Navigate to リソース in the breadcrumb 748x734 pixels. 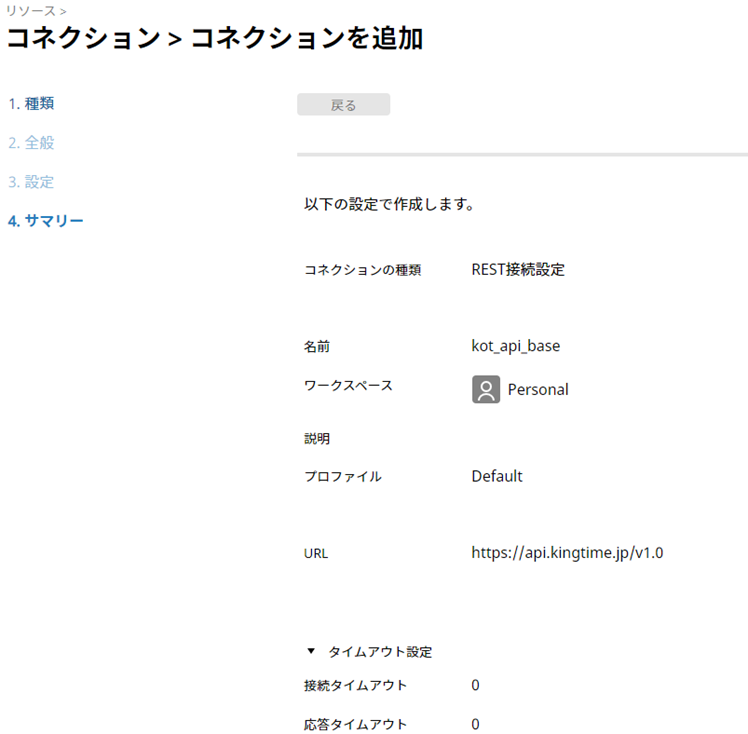tap(31, 10)
